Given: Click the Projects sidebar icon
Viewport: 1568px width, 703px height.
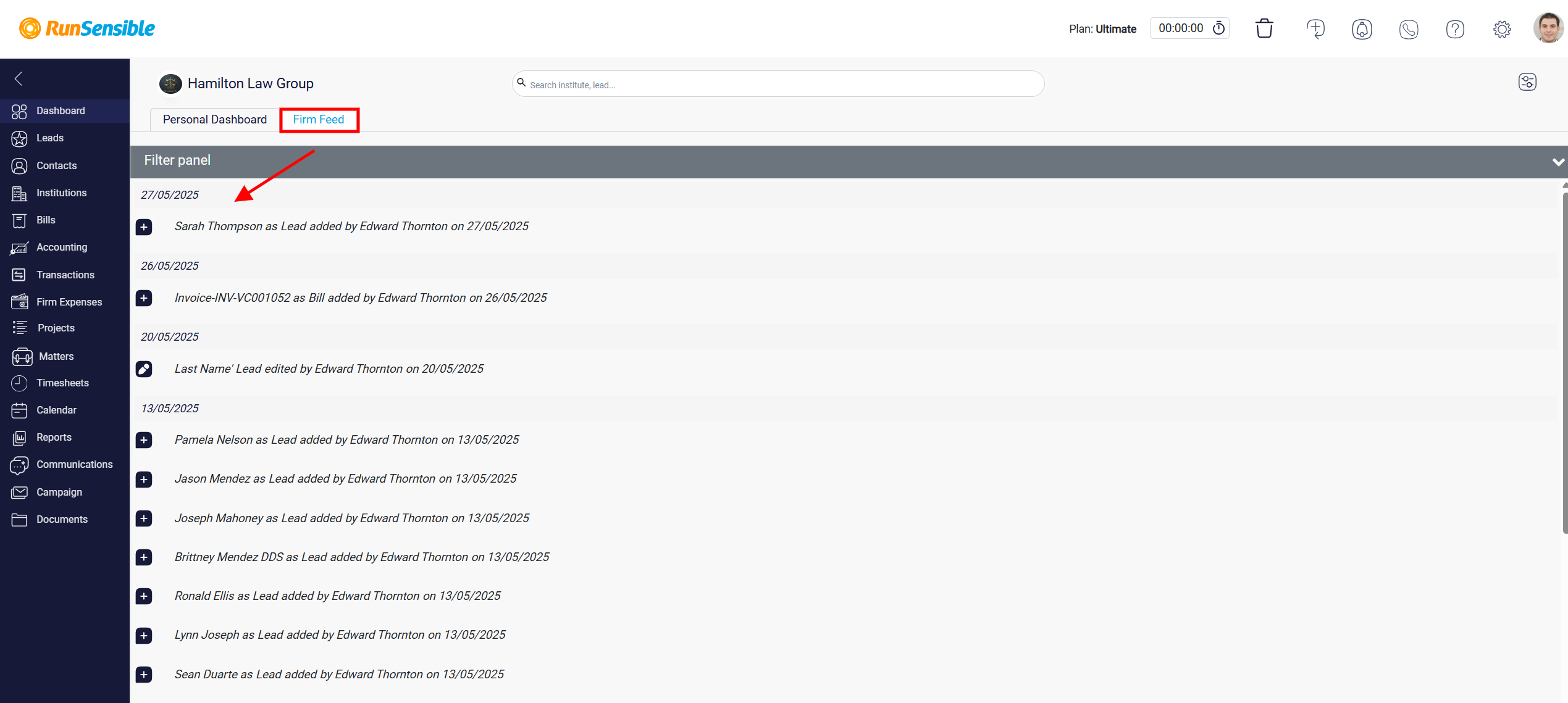Looking at the screenshot, I should click(20, 328).
